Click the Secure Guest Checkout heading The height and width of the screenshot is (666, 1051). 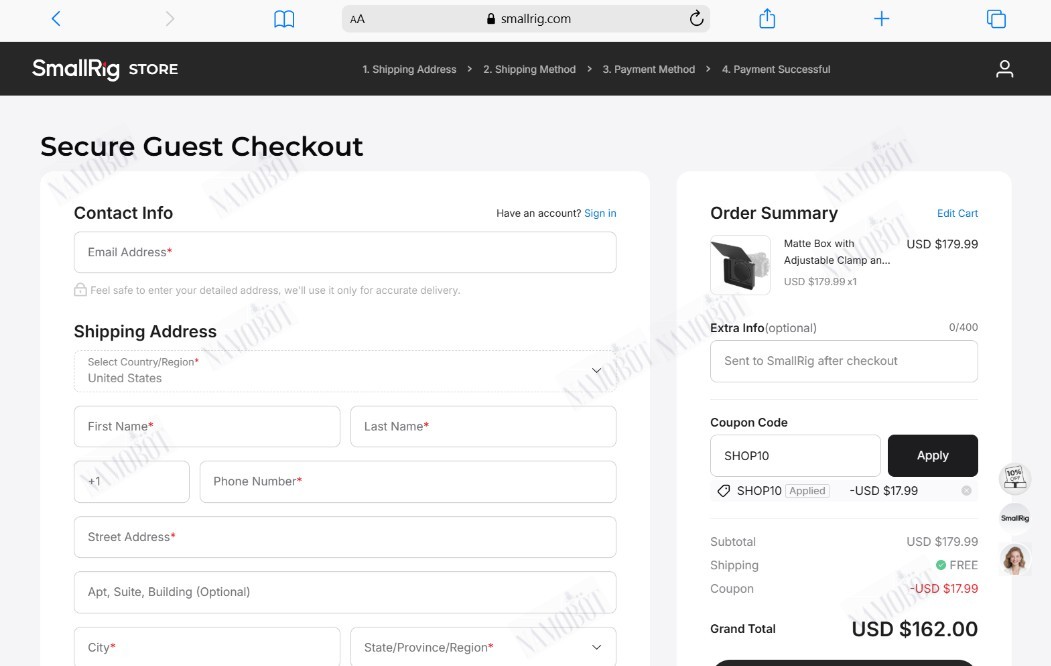[x=202, y=146]
